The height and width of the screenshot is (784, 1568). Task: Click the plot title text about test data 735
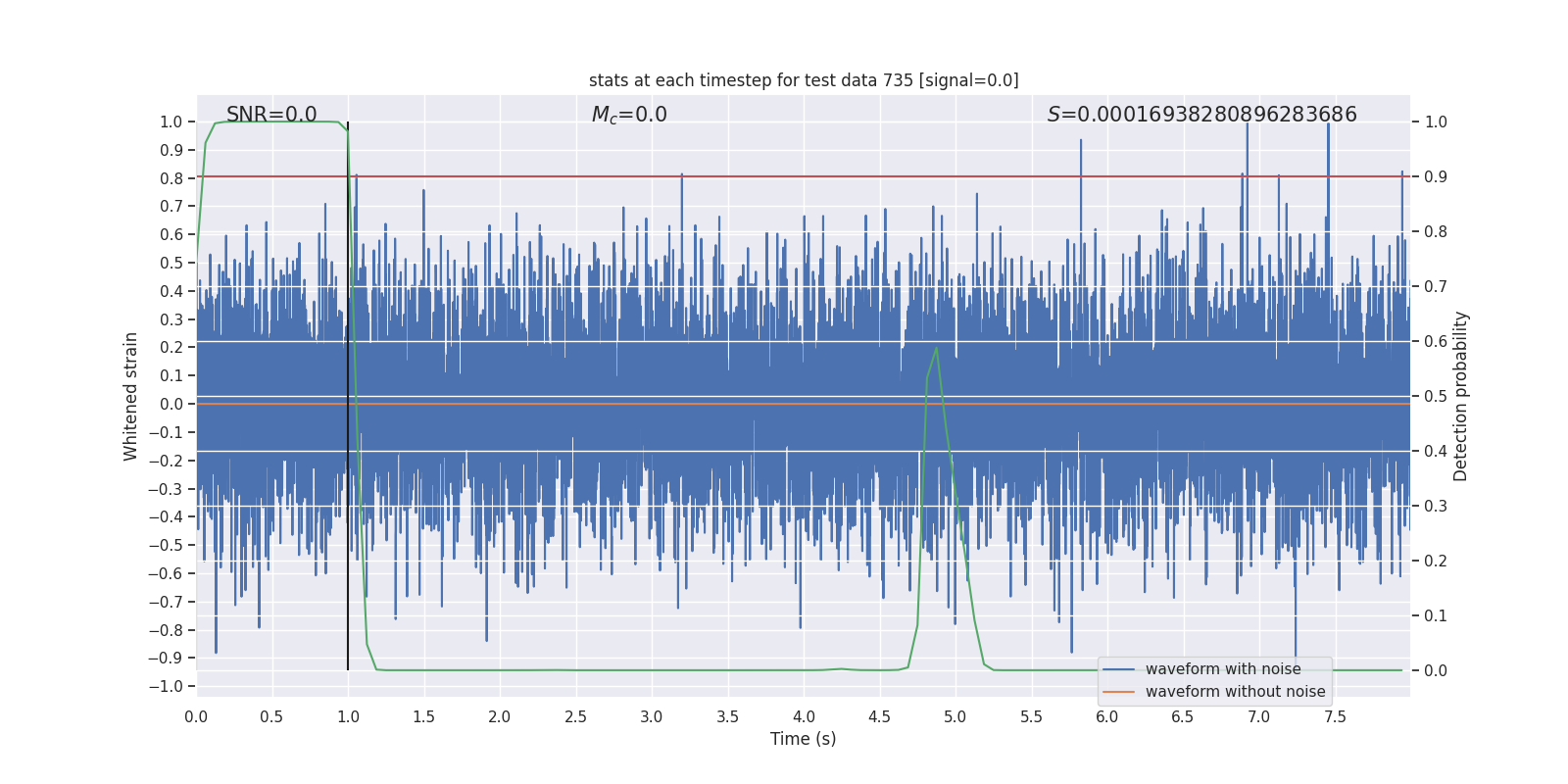coord(804,80)
